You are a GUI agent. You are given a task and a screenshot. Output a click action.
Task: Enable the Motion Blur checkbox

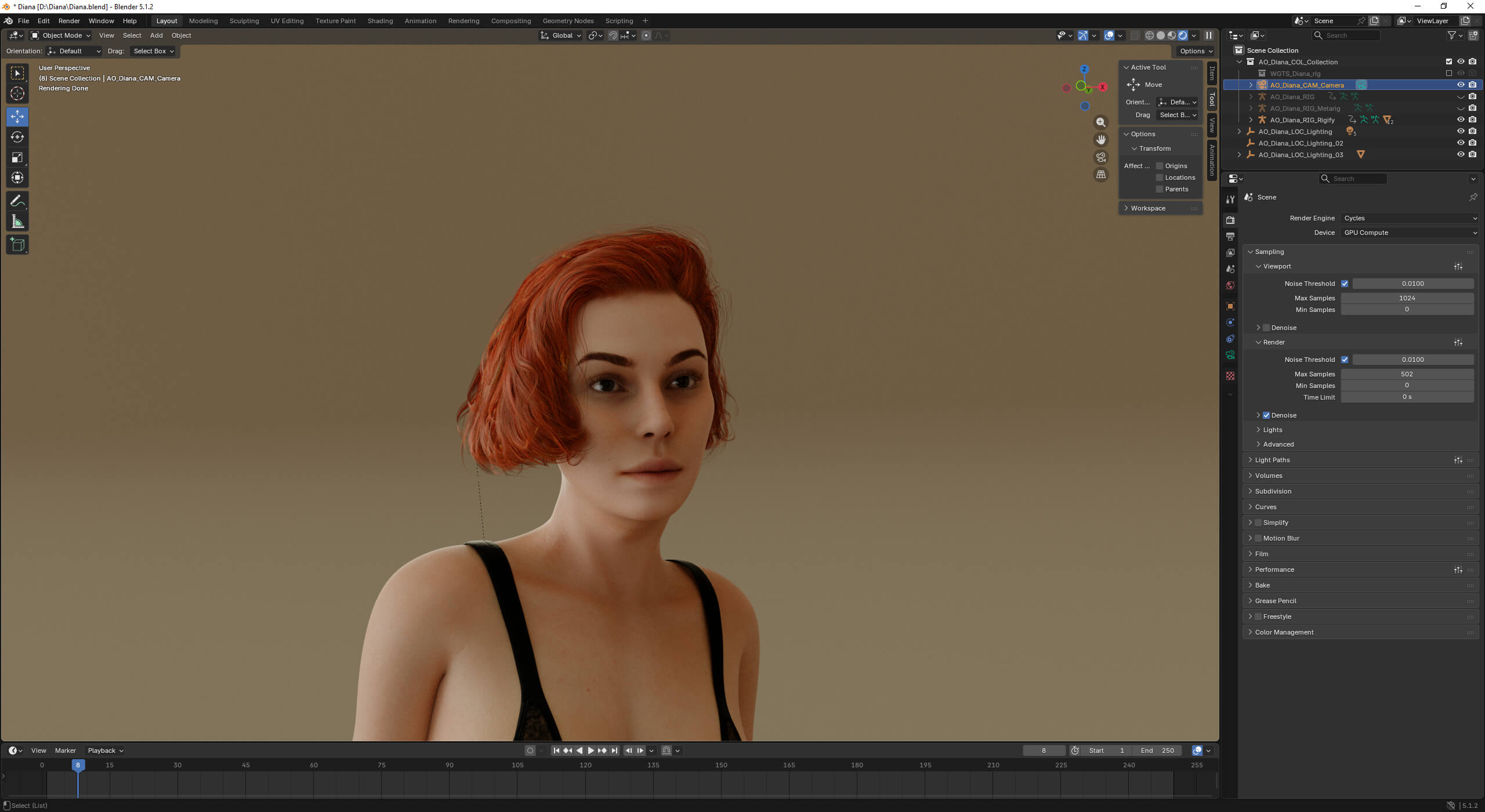point(1258,538)
